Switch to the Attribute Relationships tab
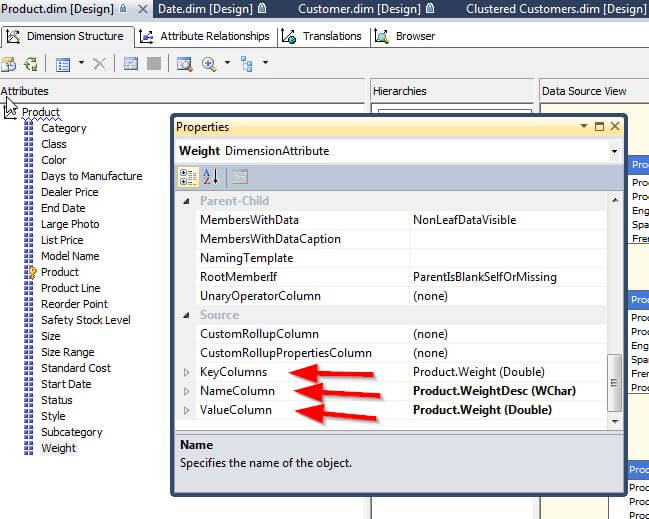 204,36
